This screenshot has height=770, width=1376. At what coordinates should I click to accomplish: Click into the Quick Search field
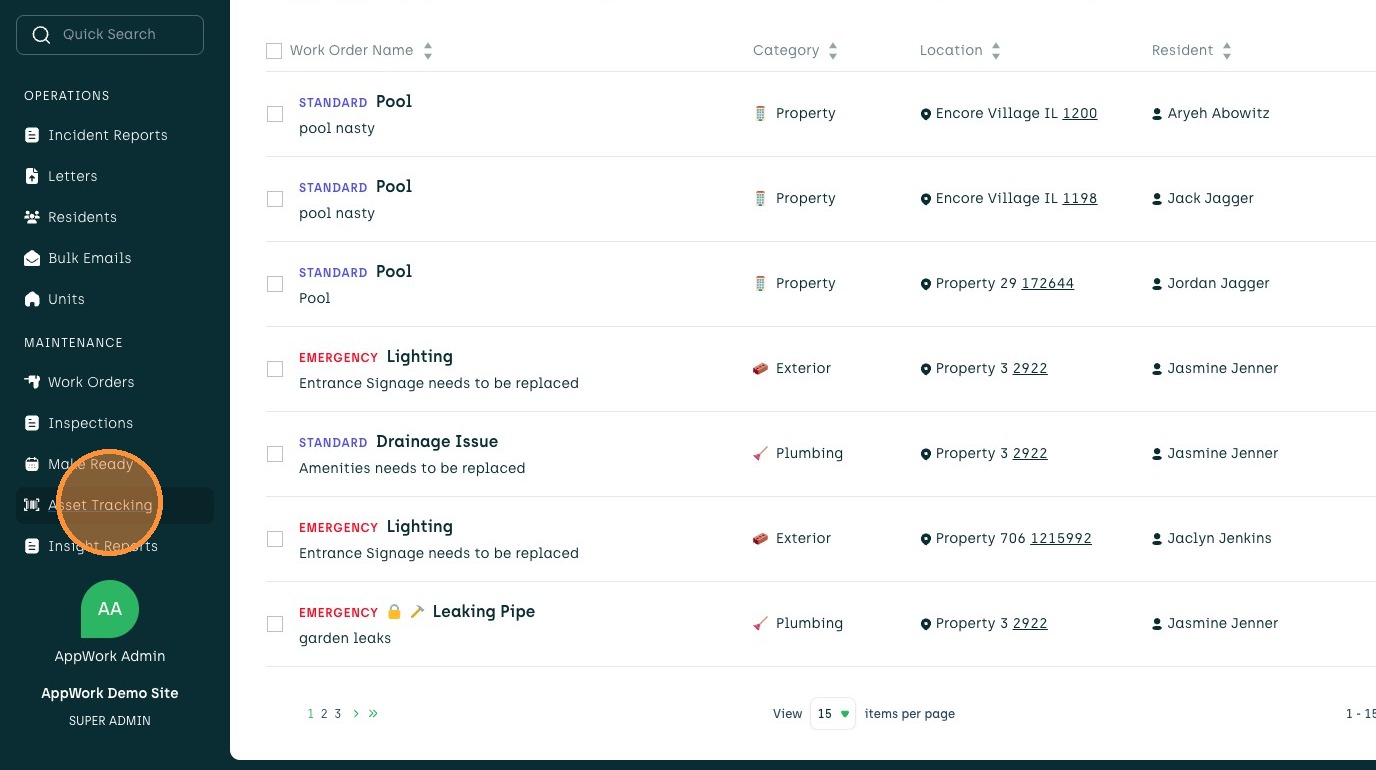110,35
